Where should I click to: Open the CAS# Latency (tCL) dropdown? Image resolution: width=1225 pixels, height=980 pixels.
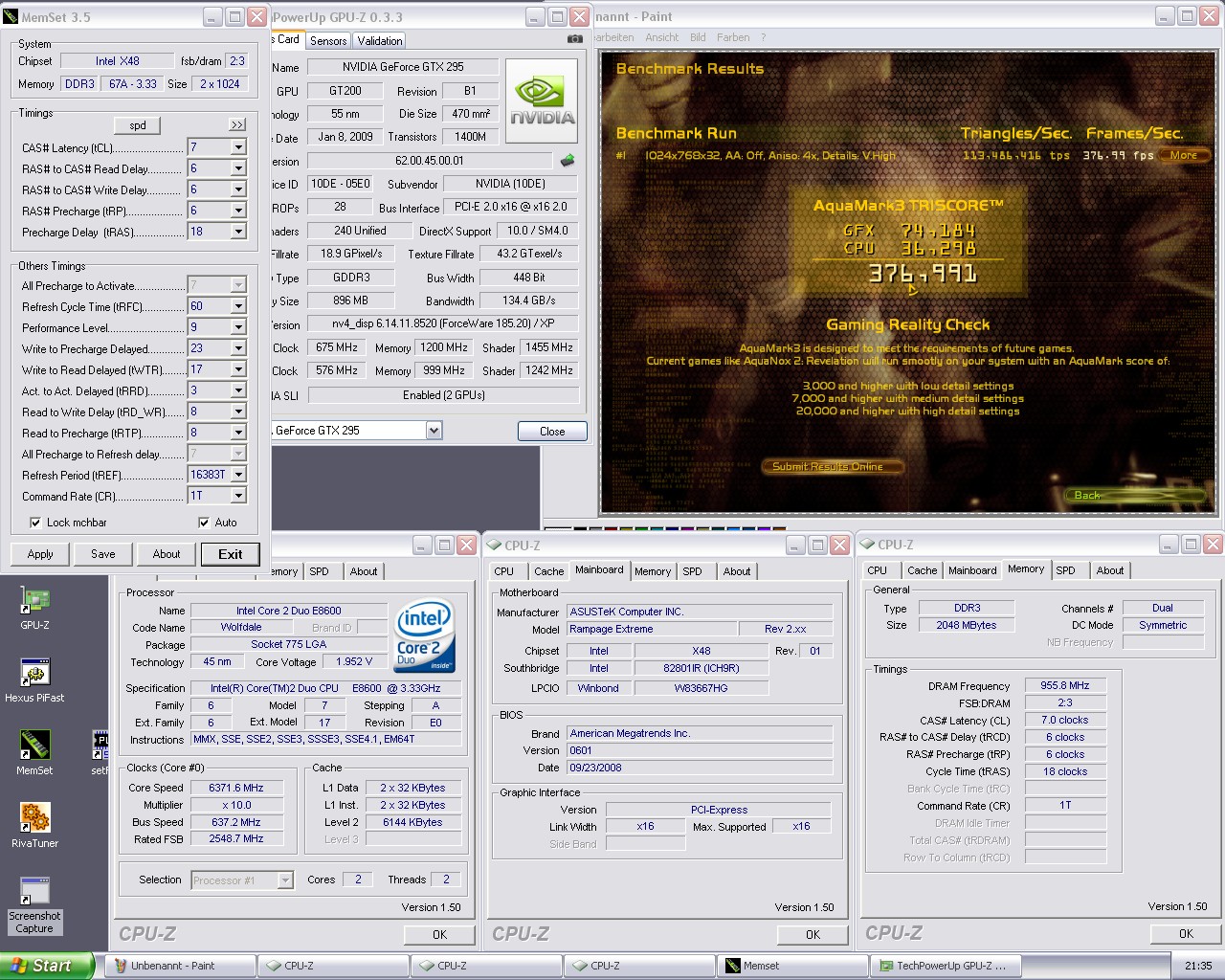[x=238, y=147]
